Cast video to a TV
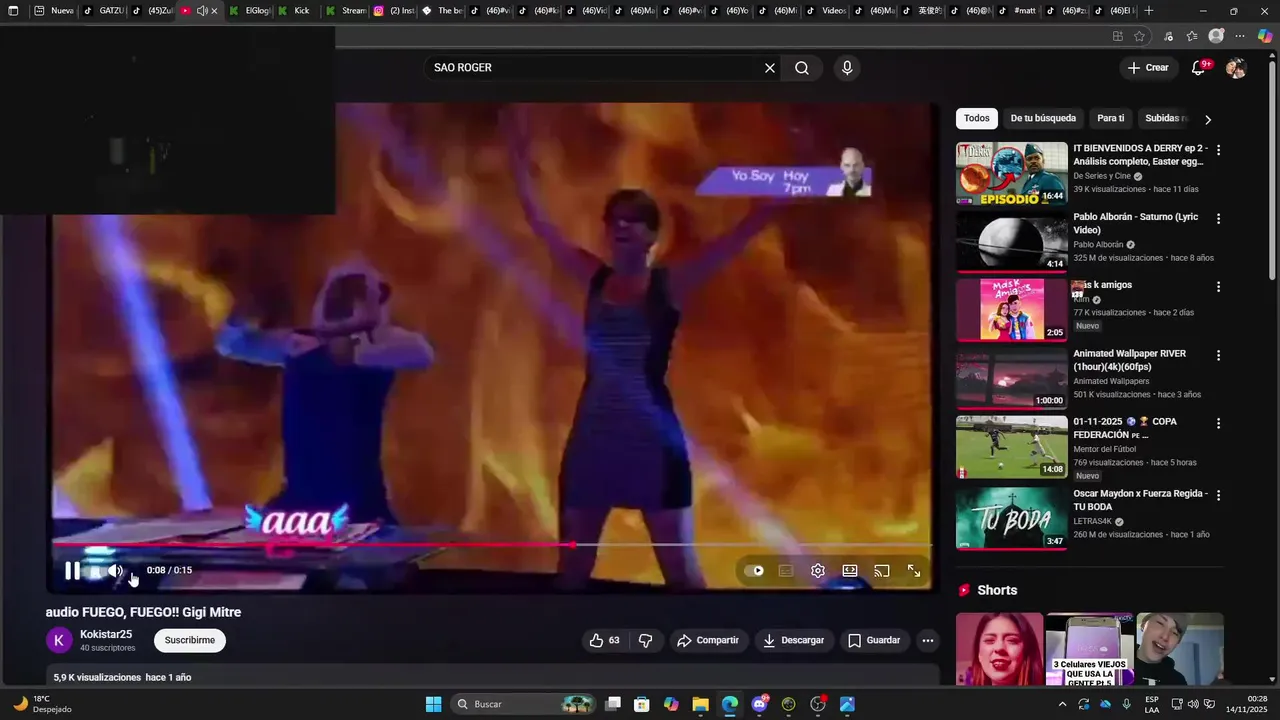 point(882,571)
